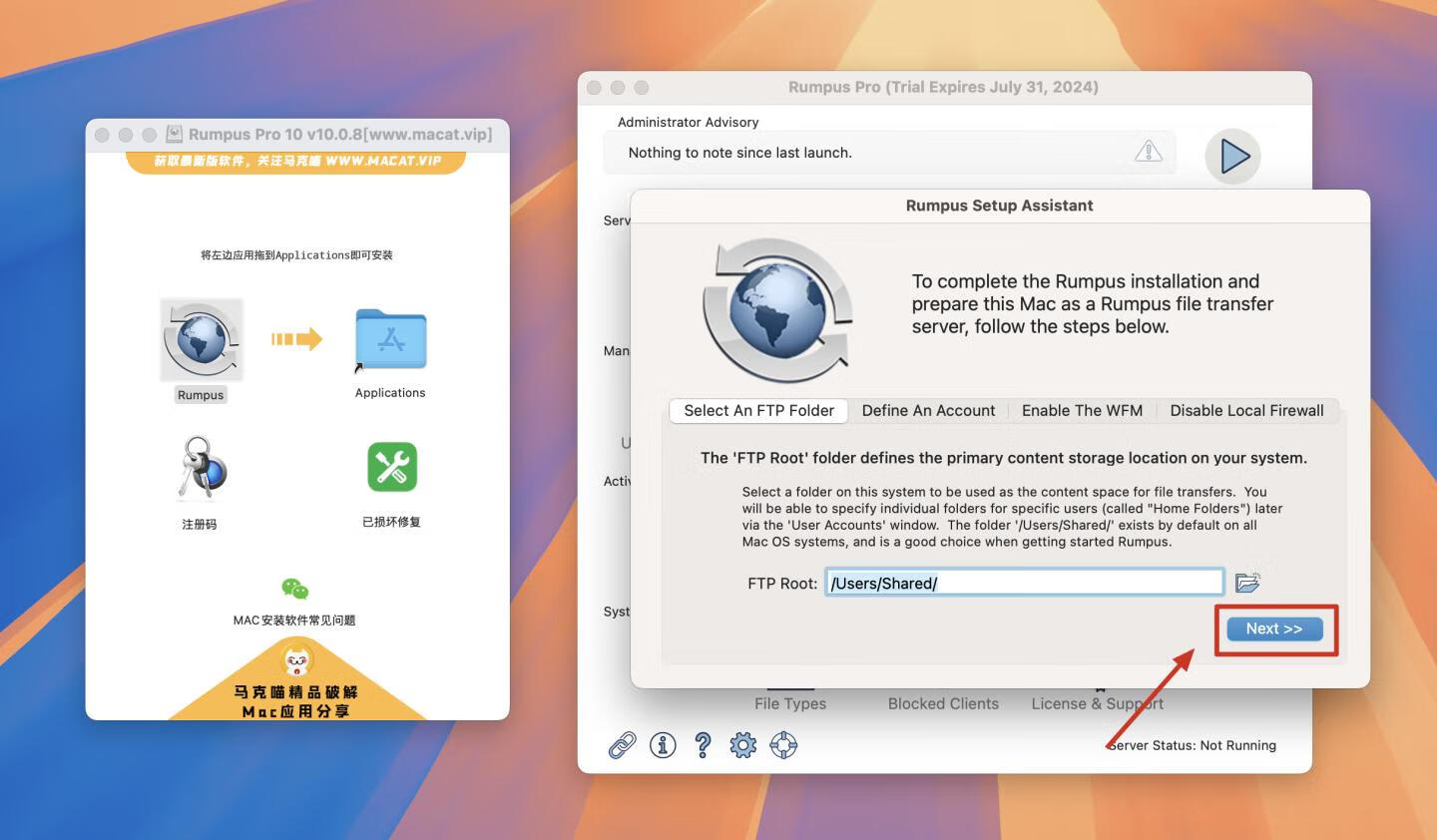This screenshot has height=840, width=1437.
Task: Click the cat mascot logo in installer window
Action: click(x=297, y=660)
